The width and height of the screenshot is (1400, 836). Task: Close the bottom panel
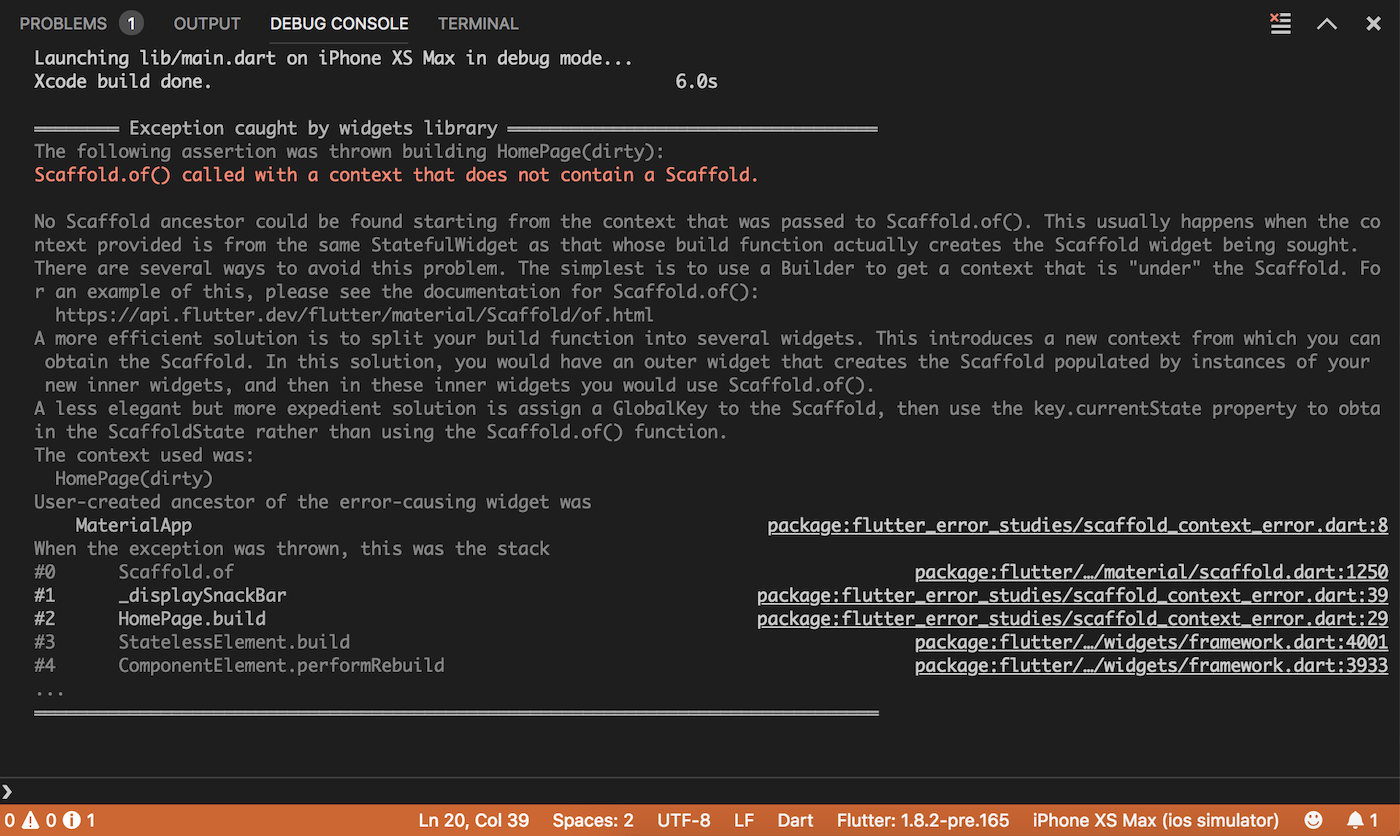(x=1373, y=24)
